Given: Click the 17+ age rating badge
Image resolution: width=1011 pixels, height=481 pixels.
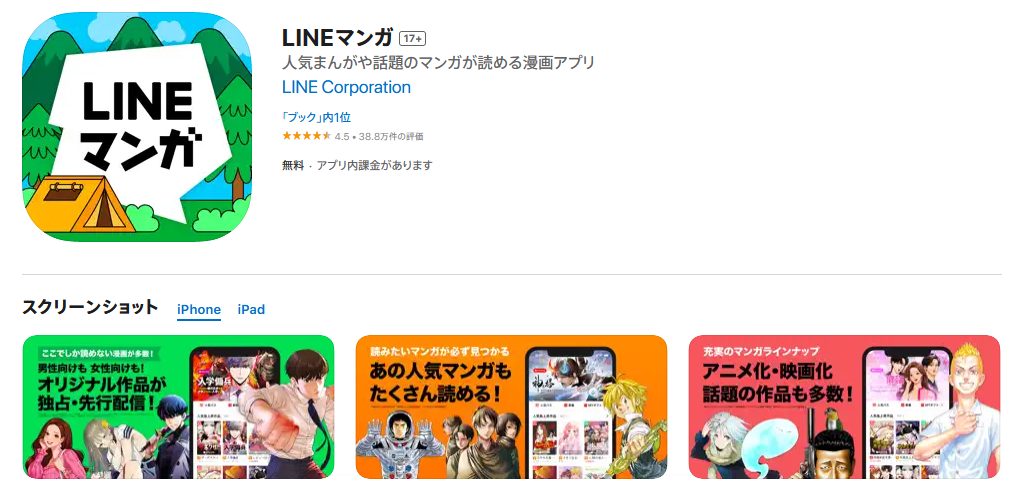Looking at the screenshot, I should (413, 39).
